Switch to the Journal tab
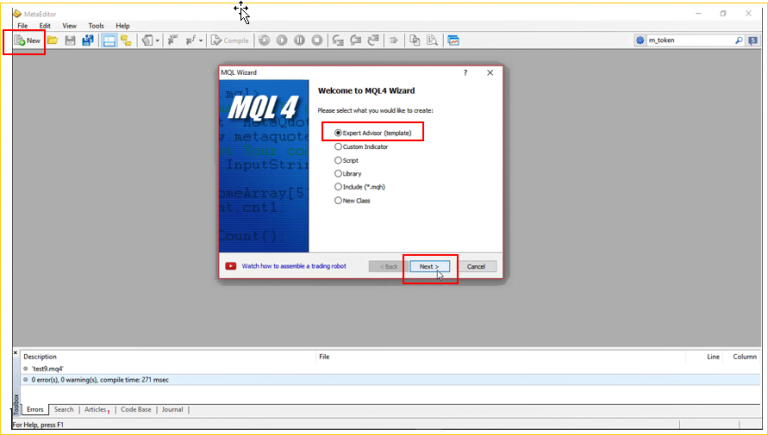The width and height of the screenshot is (768, 435). tap(172, 410)
